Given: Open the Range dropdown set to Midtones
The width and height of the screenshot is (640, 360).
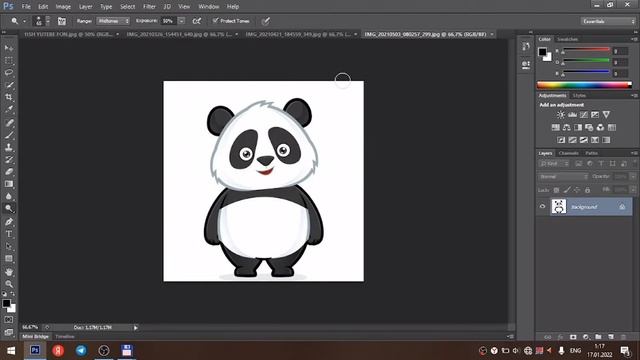Looking at the screenshot, I should pos(113,21).
